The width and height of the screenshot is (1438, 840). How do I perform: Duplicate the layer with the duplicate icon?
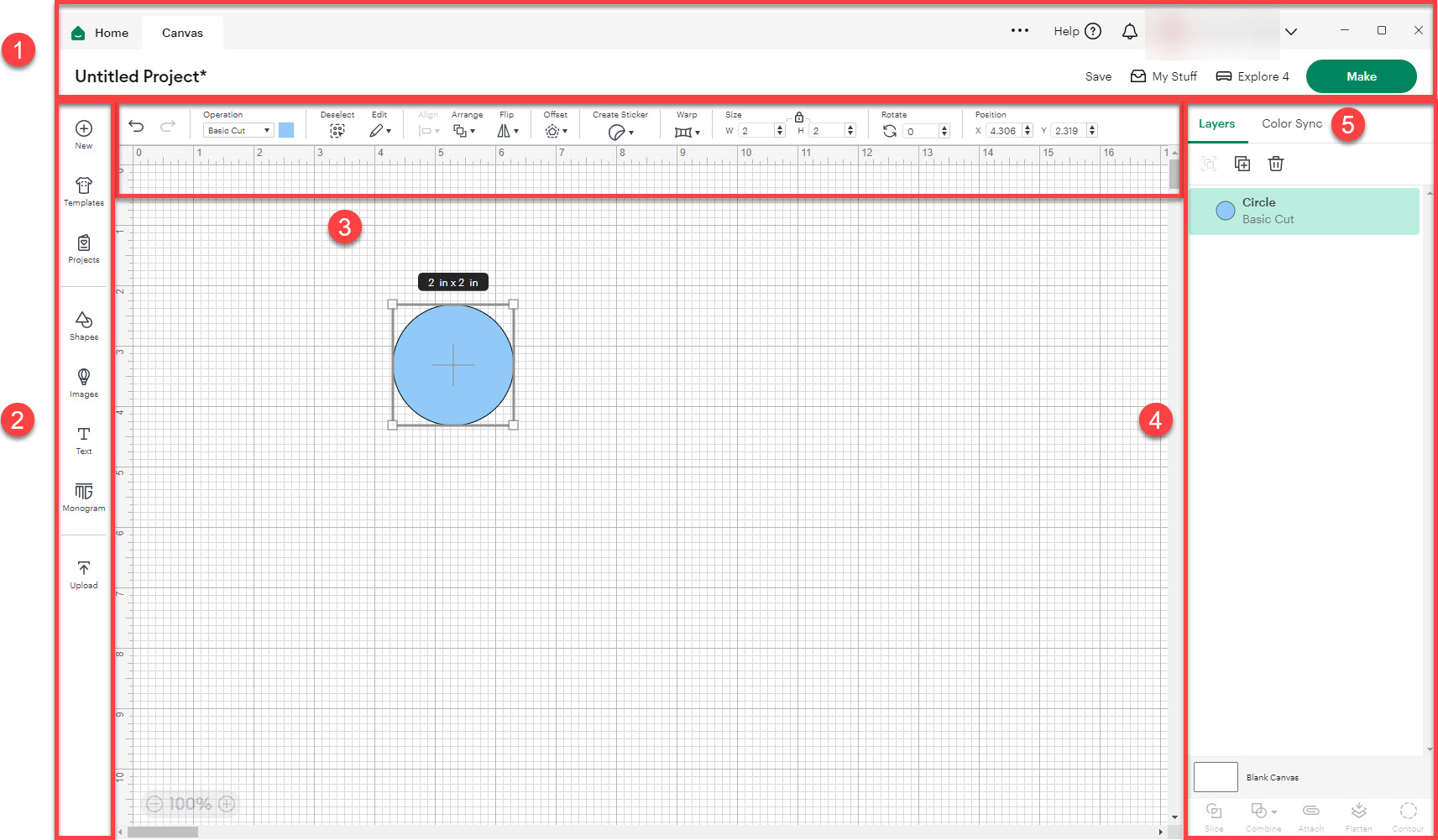(1242, 164)
